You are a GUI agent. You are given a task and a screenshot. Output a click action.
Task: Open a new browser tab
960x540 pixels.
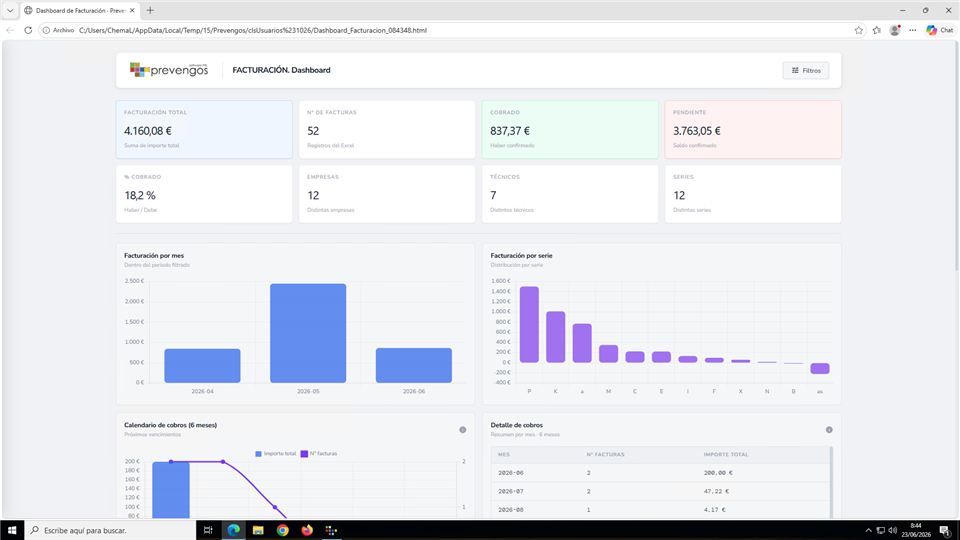click(150, 10)
